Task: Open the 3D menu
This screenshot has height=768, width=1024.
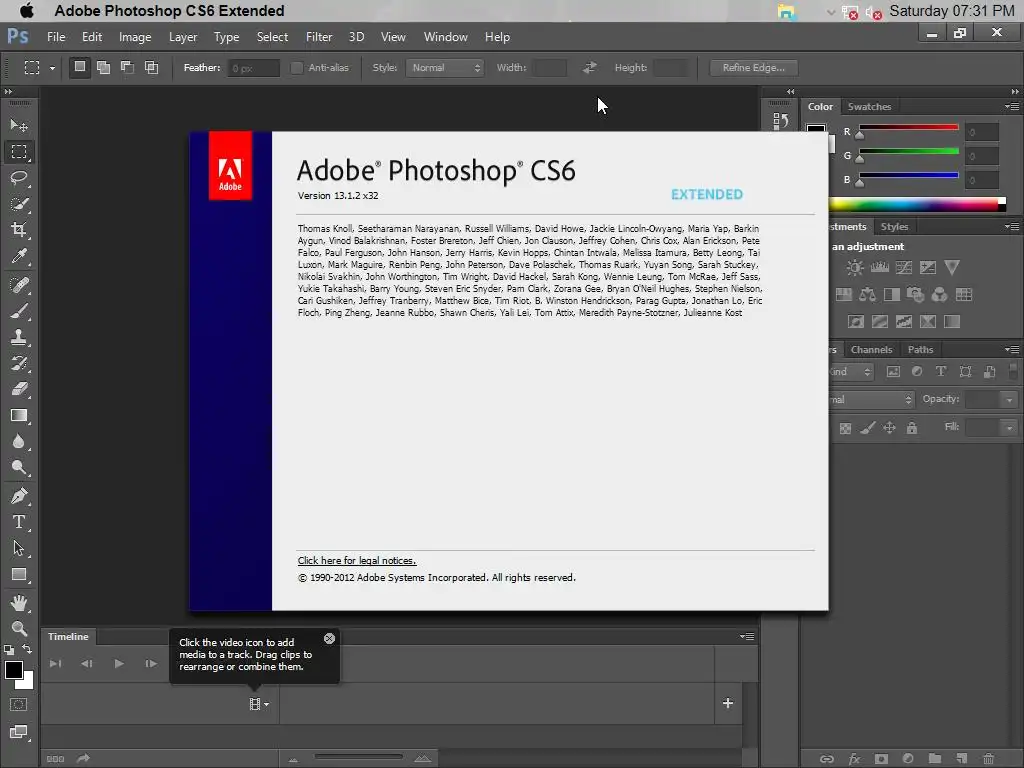Action: [x=357, y=37]
